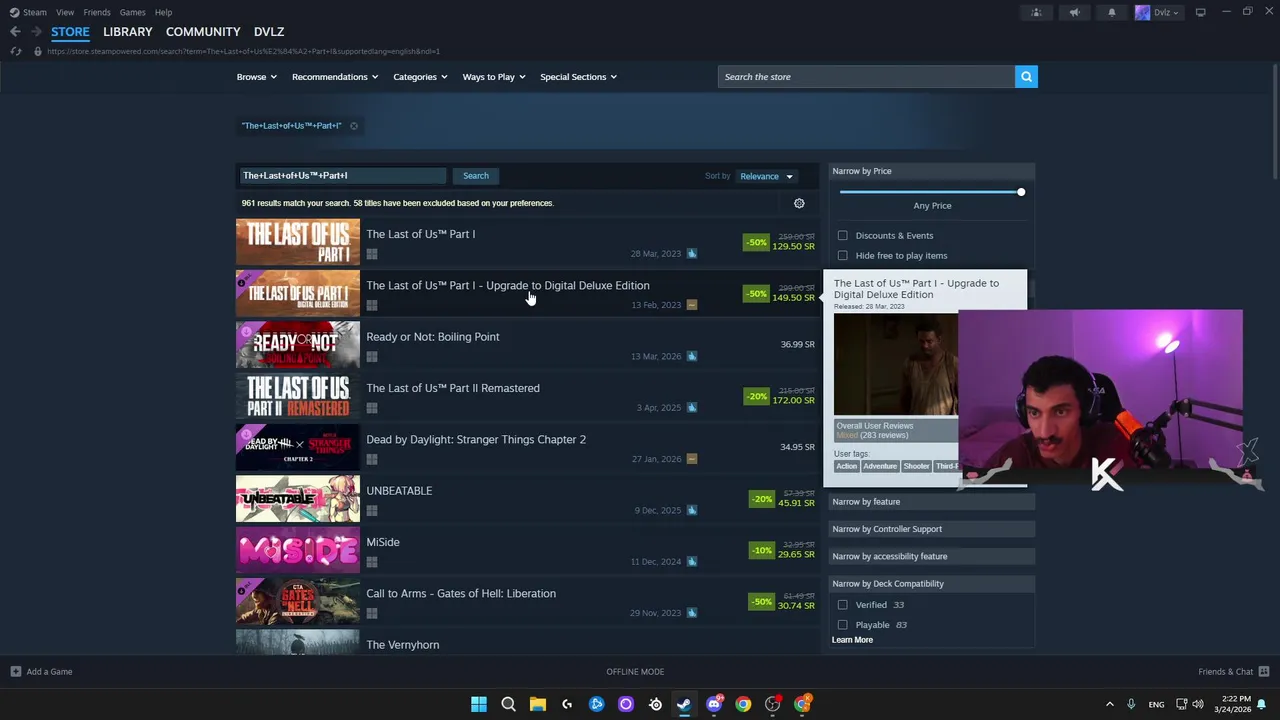Open the Recommendations dropdown
Screen dimensions: 1280x720
pos(335,77)
